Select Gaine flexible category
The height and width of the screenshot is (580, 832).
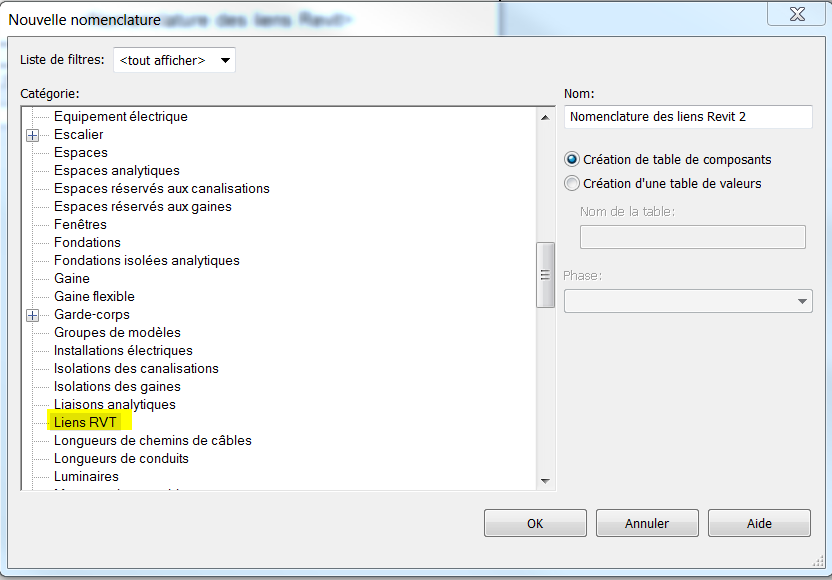[x=94, y=297]
